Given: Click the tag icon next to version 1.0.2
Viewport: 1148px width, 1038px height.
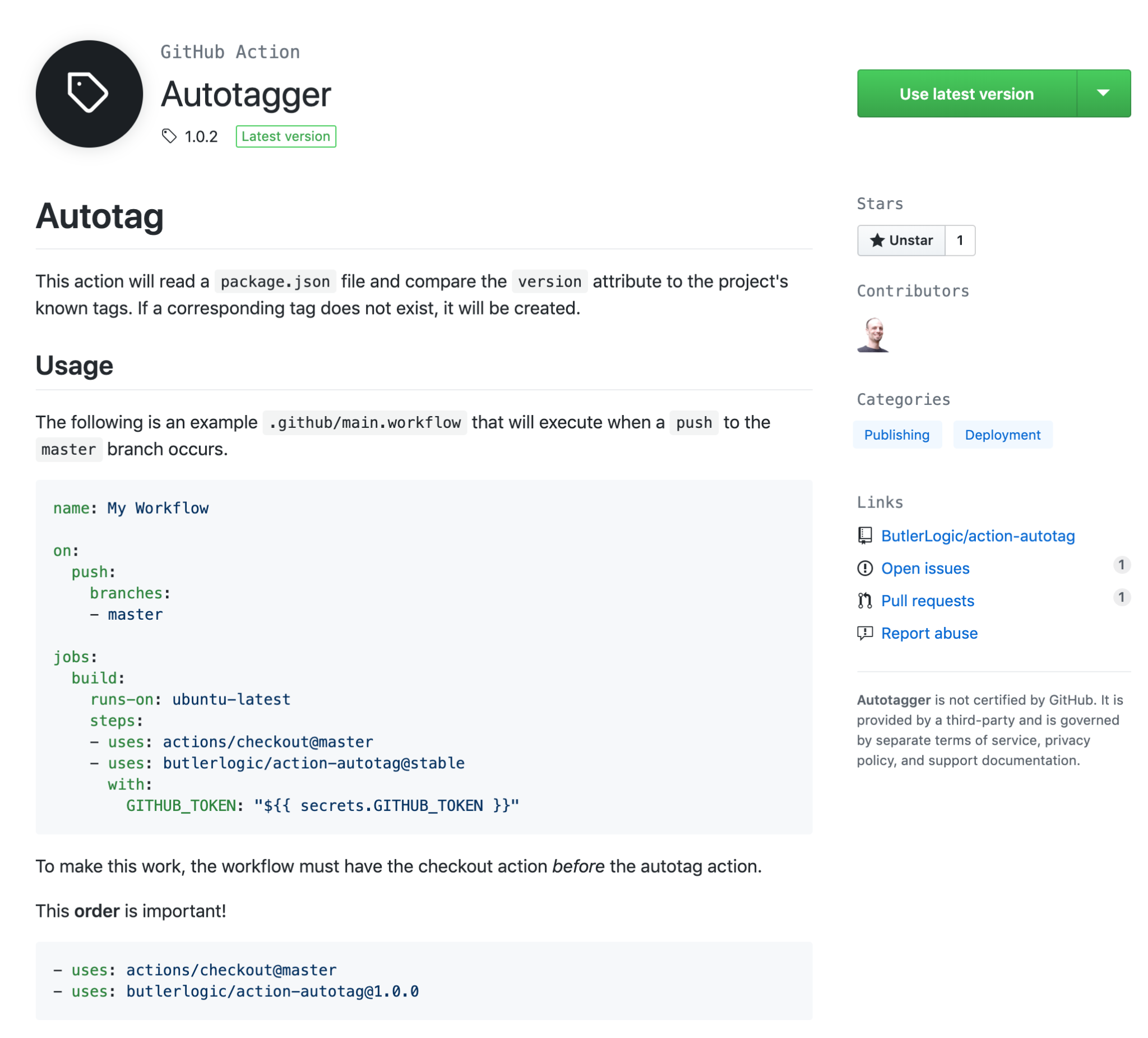Looking at the screenshot, I should [x=168, y=136].
